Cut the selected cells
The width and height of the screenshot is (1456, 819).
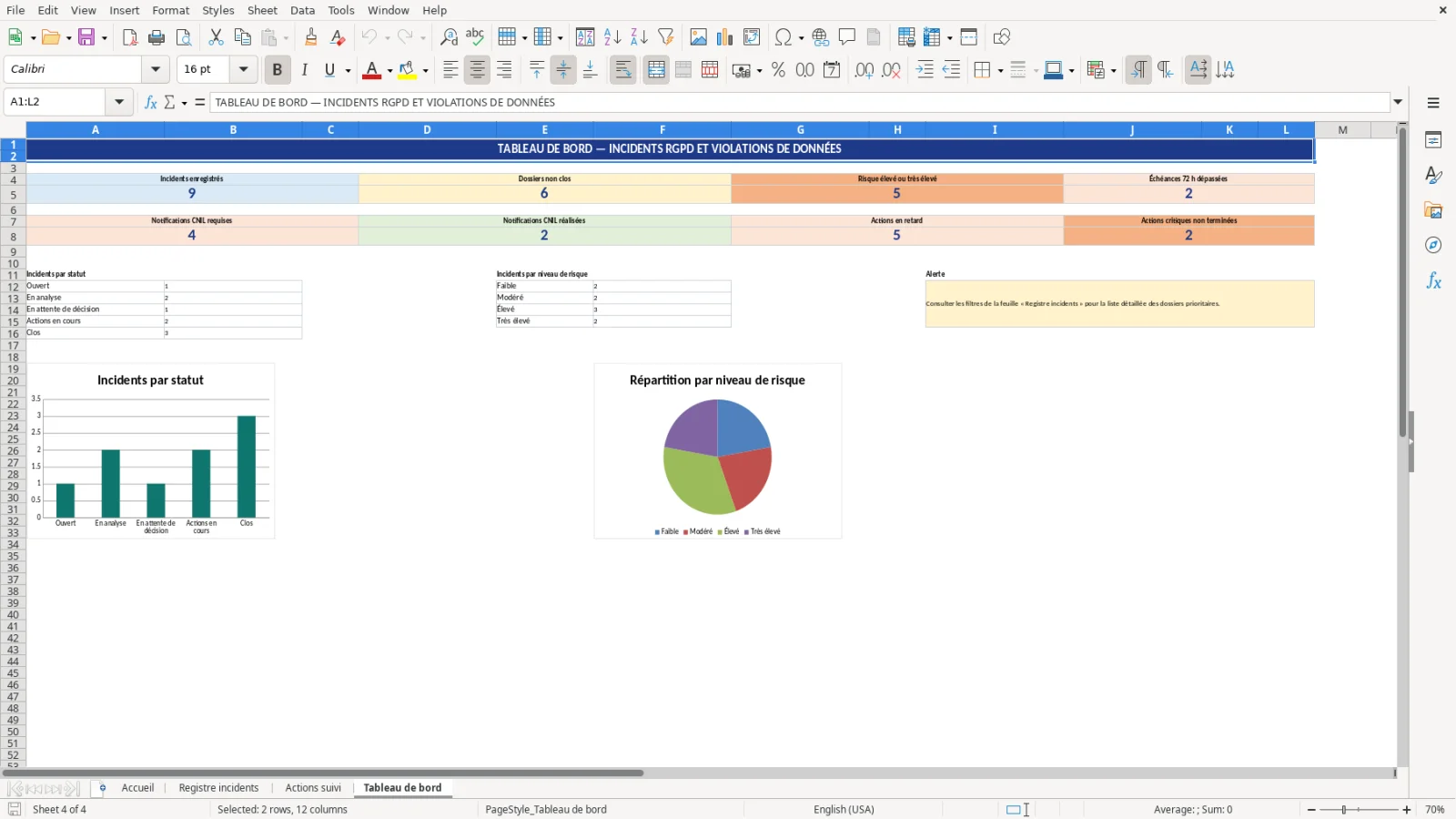coord(216,37)
